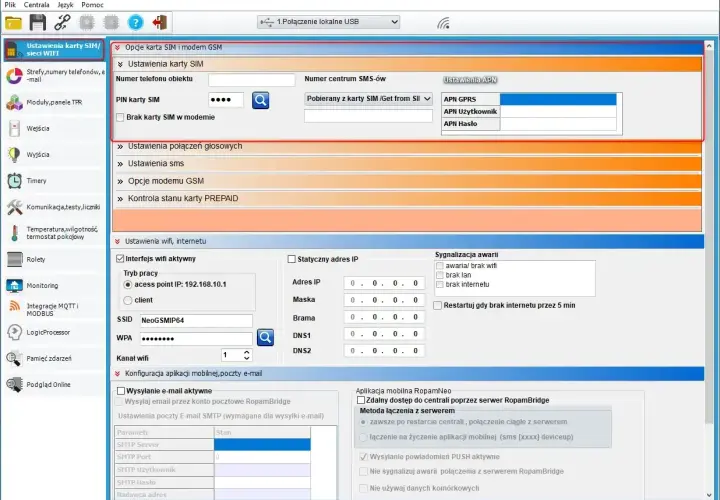Check brak internetu signalling option
The height and width of the screenshot is (500, 720).
440,285
